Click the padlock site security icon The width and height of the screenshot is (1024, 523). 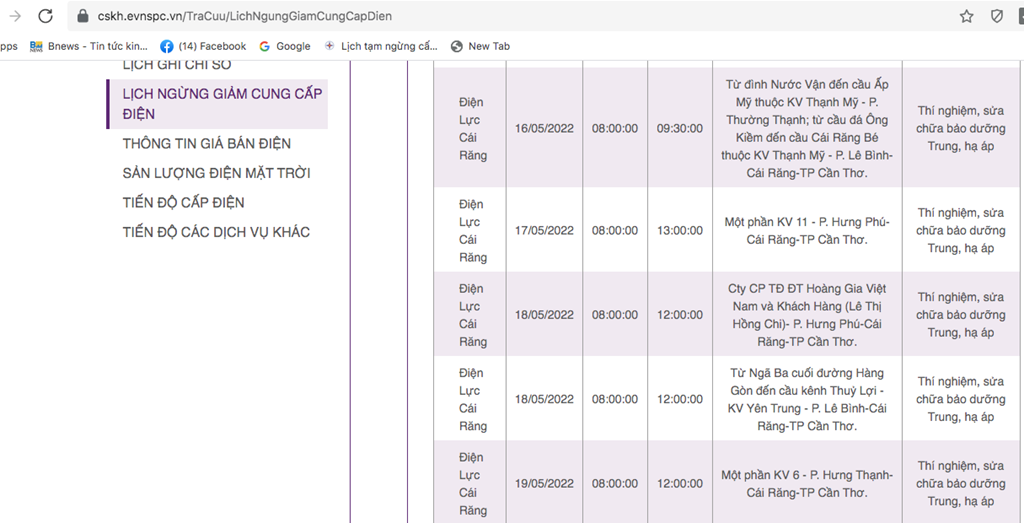click(83, 16)
